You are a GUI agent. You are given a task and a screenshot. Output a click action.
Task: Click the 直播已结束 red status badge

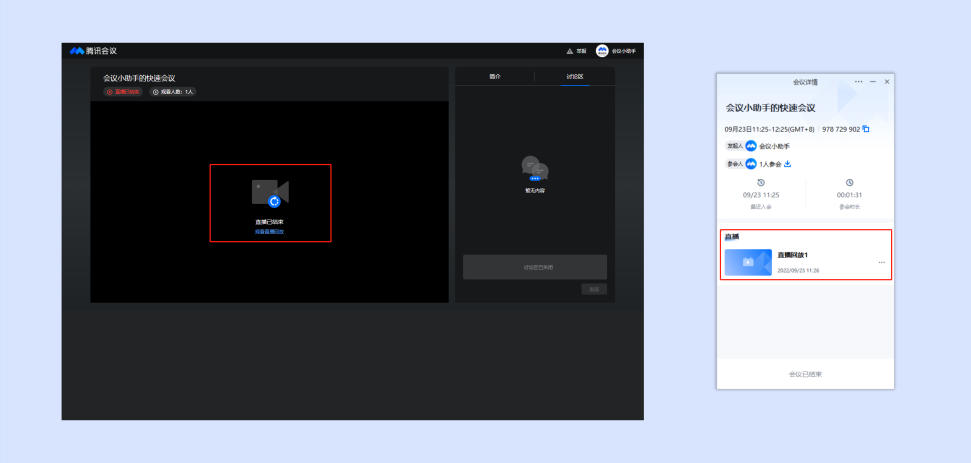(x=123, y=92)
